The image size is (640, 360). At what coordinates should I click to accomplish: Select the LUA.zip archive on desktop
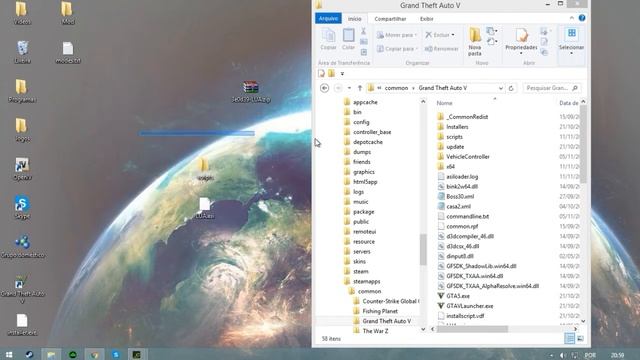coord(251,92)
